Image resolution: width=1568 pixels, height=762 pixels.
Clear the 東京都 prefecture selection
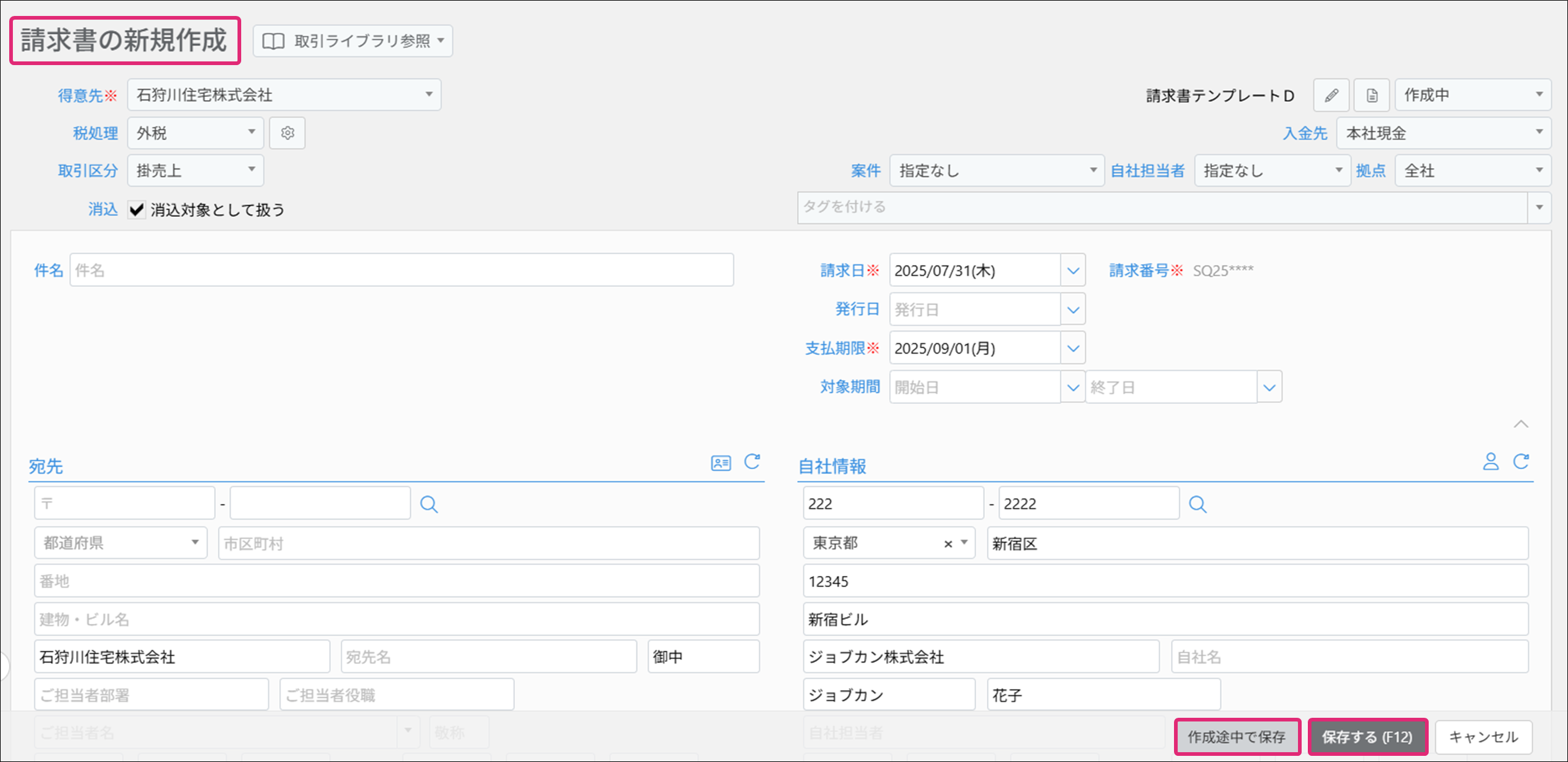pyautogui.click(x=948, y=544)
